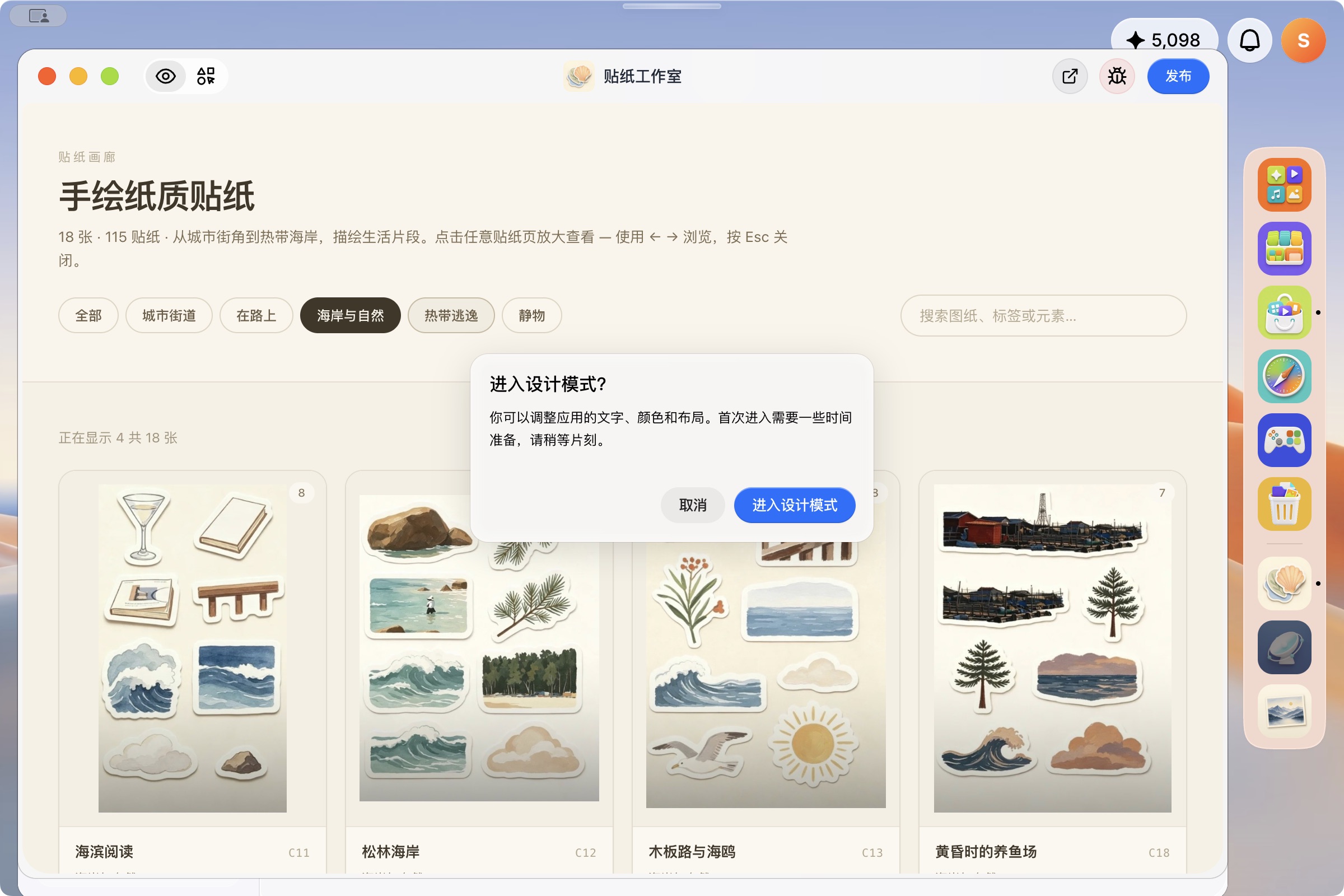Open the 海滨阅读 sticker sheet thumbnail
This screenshot has height=896, width=1344.
point(193,648)
